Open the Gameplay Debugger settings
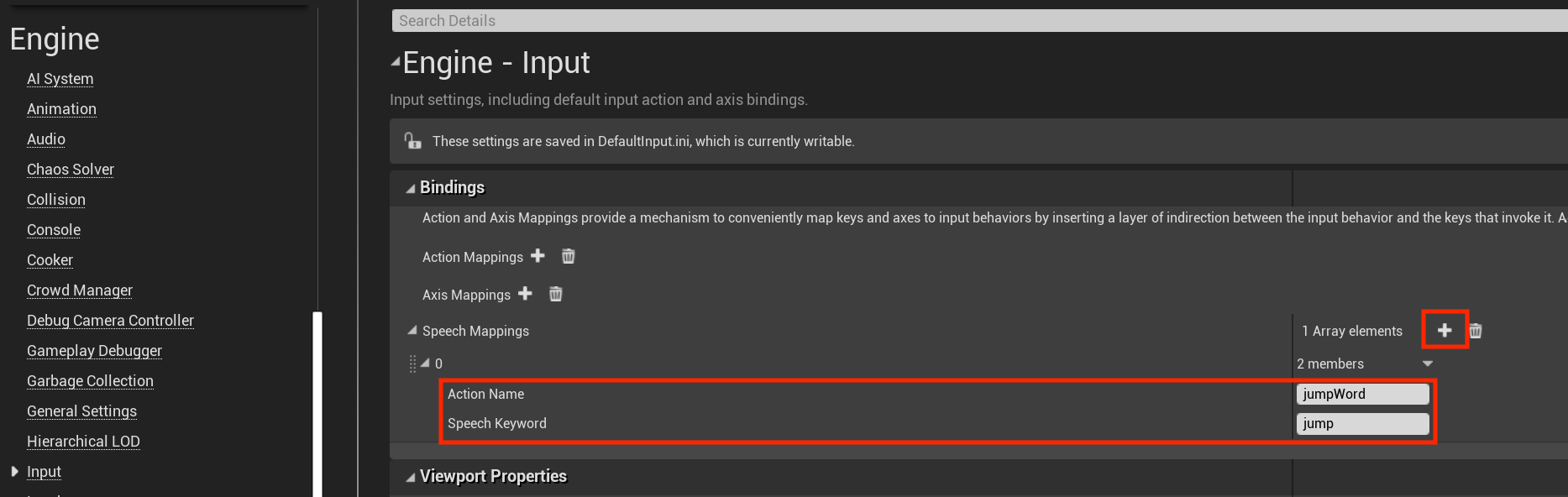This screenshot has height=497, width=1568. click(94, 350)
